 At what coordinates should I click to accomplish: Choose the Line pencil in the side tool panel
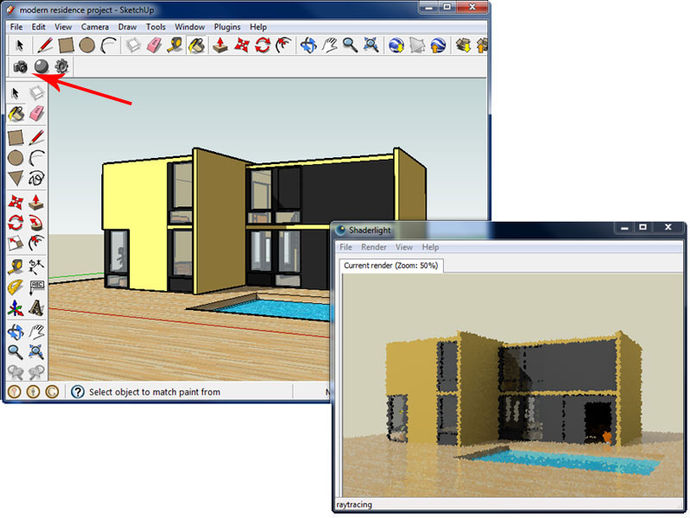[x=37, y=137]
